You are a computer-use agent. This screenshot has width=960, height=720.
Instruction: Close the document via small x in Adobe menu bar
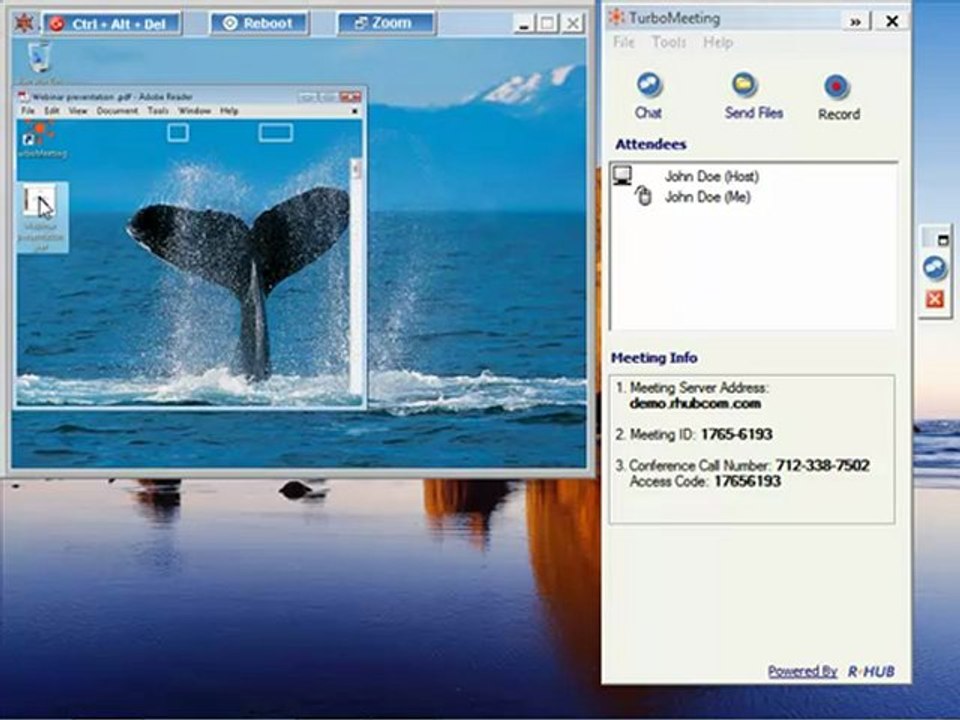(354, 111)
